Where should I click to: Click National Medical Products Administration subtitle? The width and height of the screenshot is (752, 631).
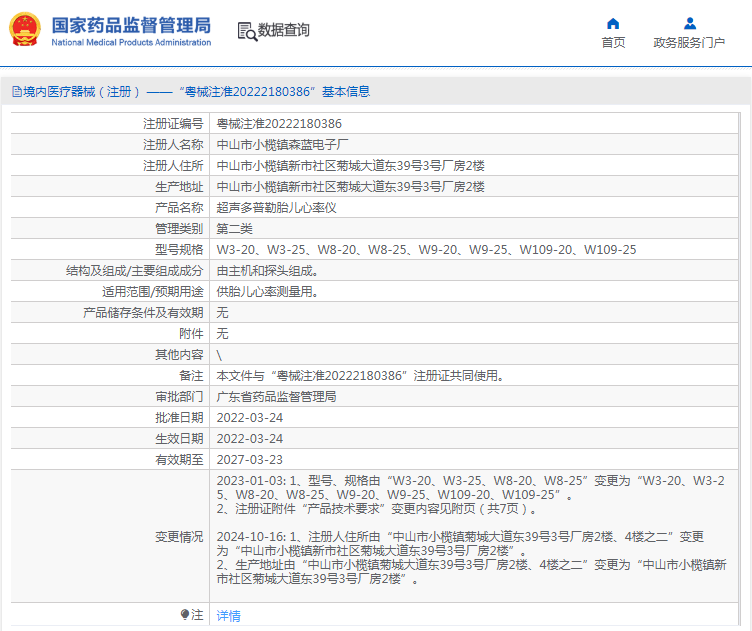(x=131, y=42)
